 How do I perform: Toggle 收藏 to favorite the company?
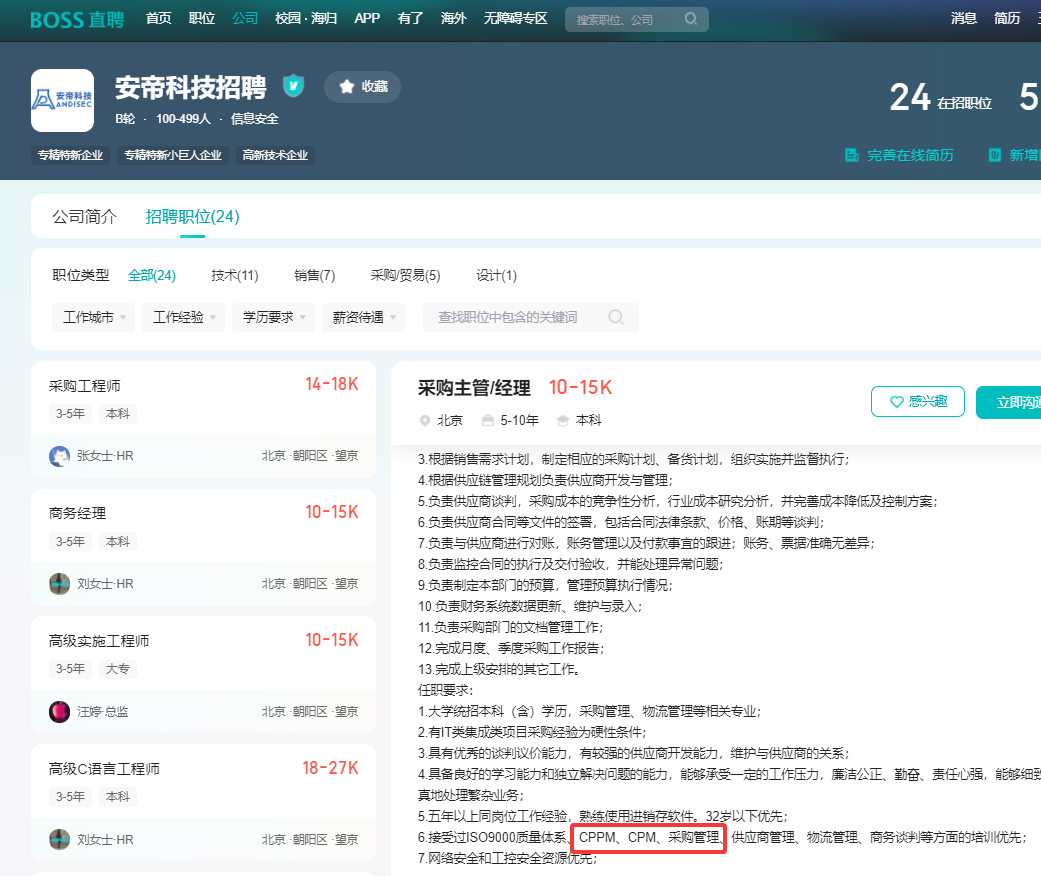pos(362,87)
